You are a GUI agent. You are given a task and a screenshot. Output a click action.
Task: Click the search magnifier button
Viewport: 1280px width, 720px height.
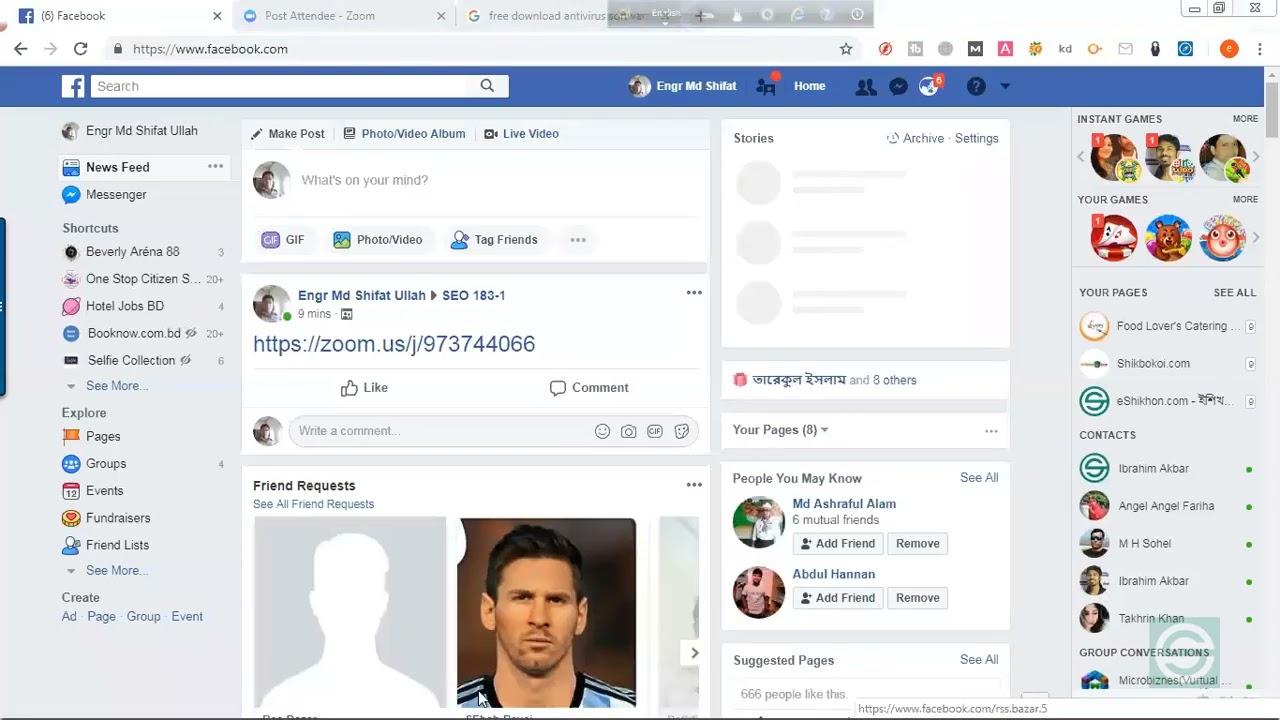point(487,86)
